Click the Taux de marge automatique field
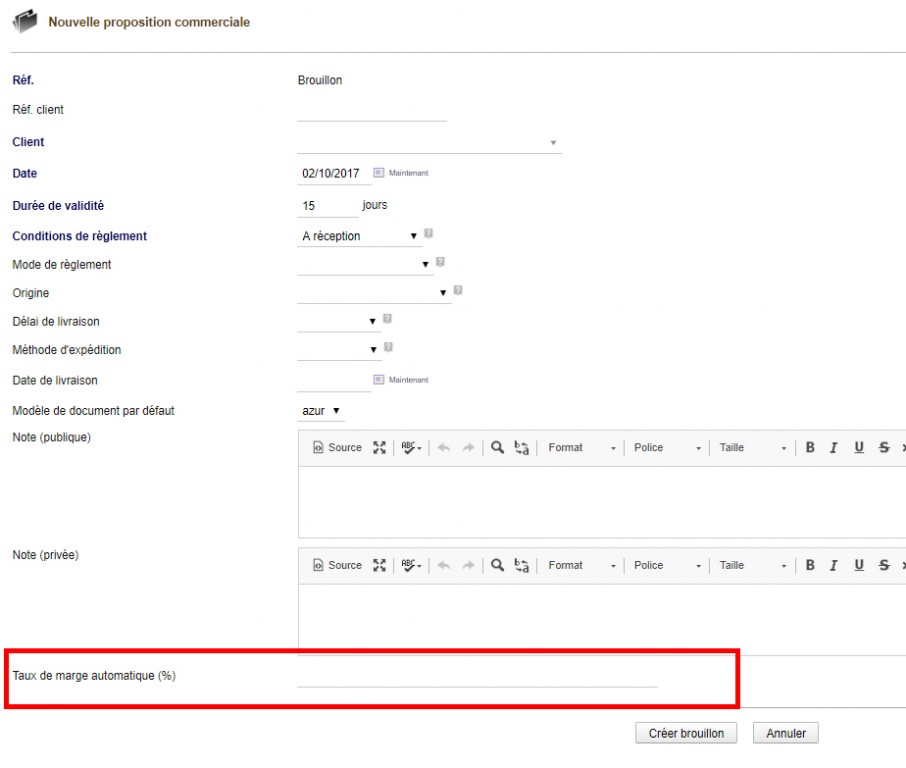 pyautogui.click(x=477, y=676)
